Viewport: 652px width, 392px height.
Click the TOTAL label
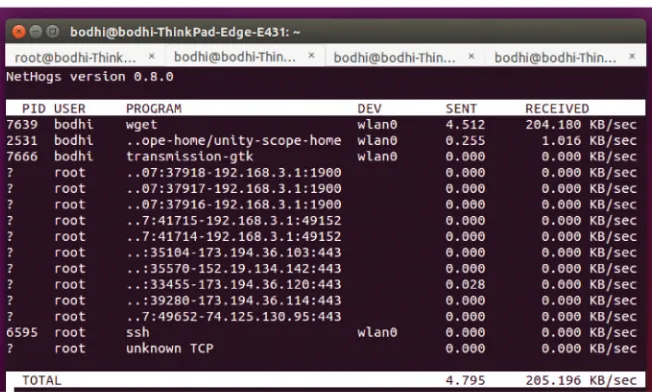tap(42, 380)
